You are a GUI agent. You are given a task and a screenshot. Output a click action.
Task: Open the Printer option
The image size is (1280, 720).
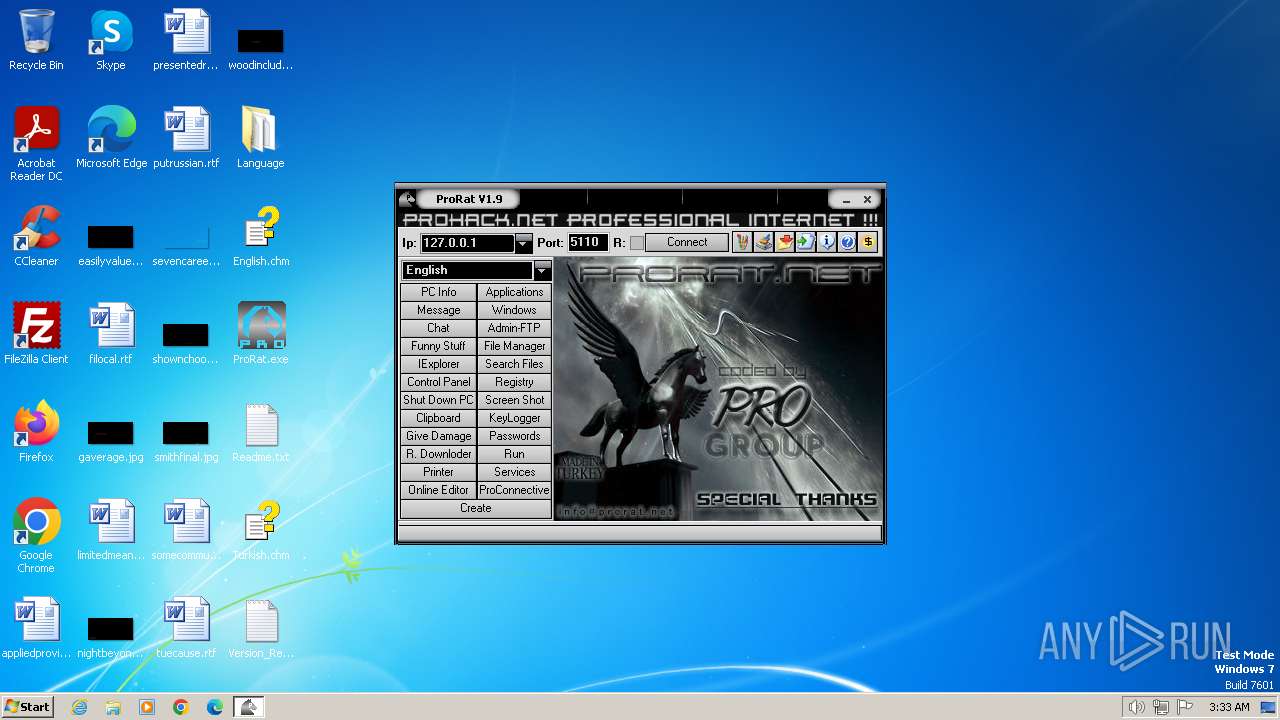[438, 472]
